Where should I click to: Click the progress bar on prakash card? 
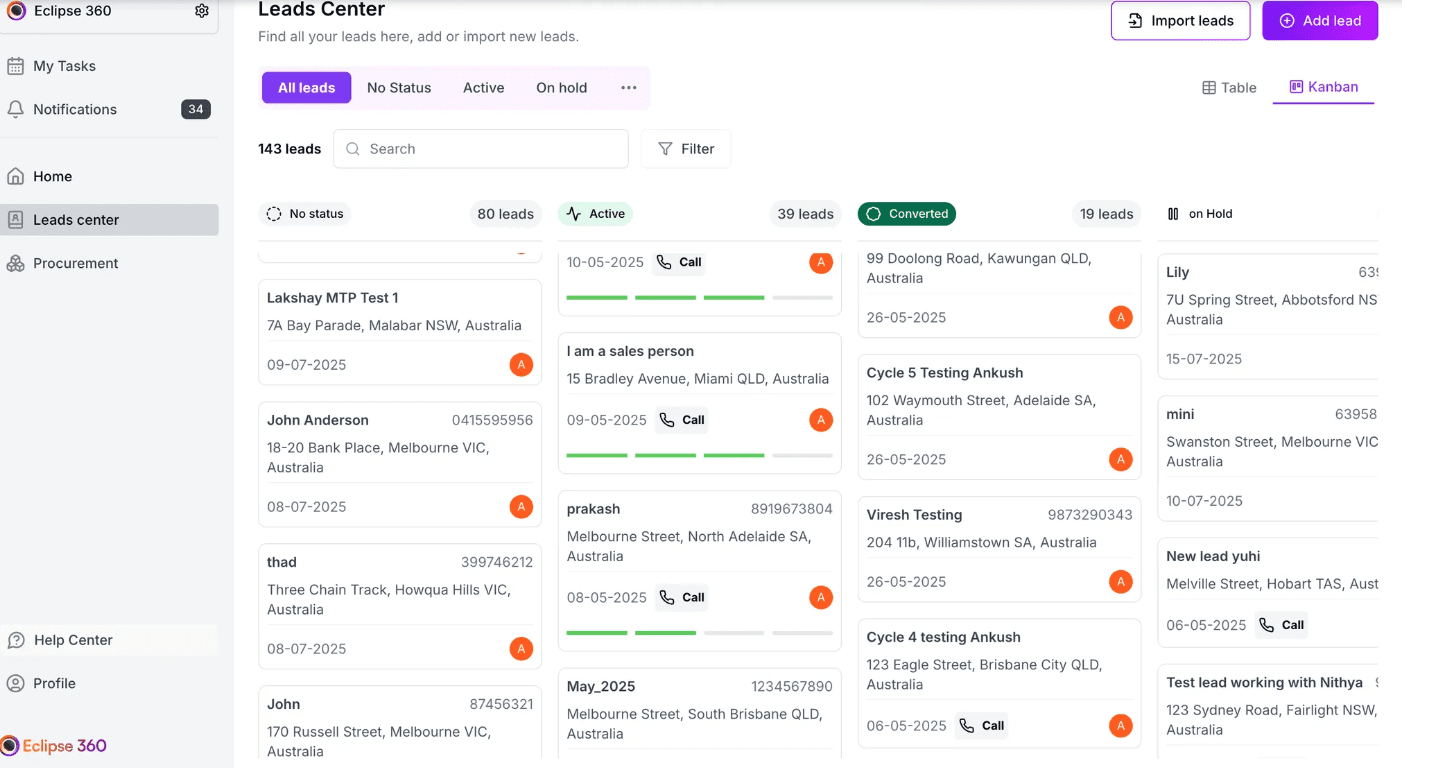pos(699,632)
